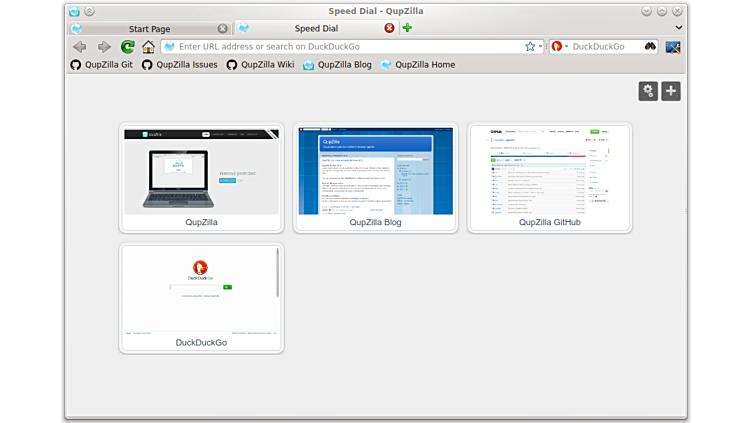This screenshot has height=423, width=752.
Task: Open the QupZilla Blog bookmark
Action: tap(337, 65)
